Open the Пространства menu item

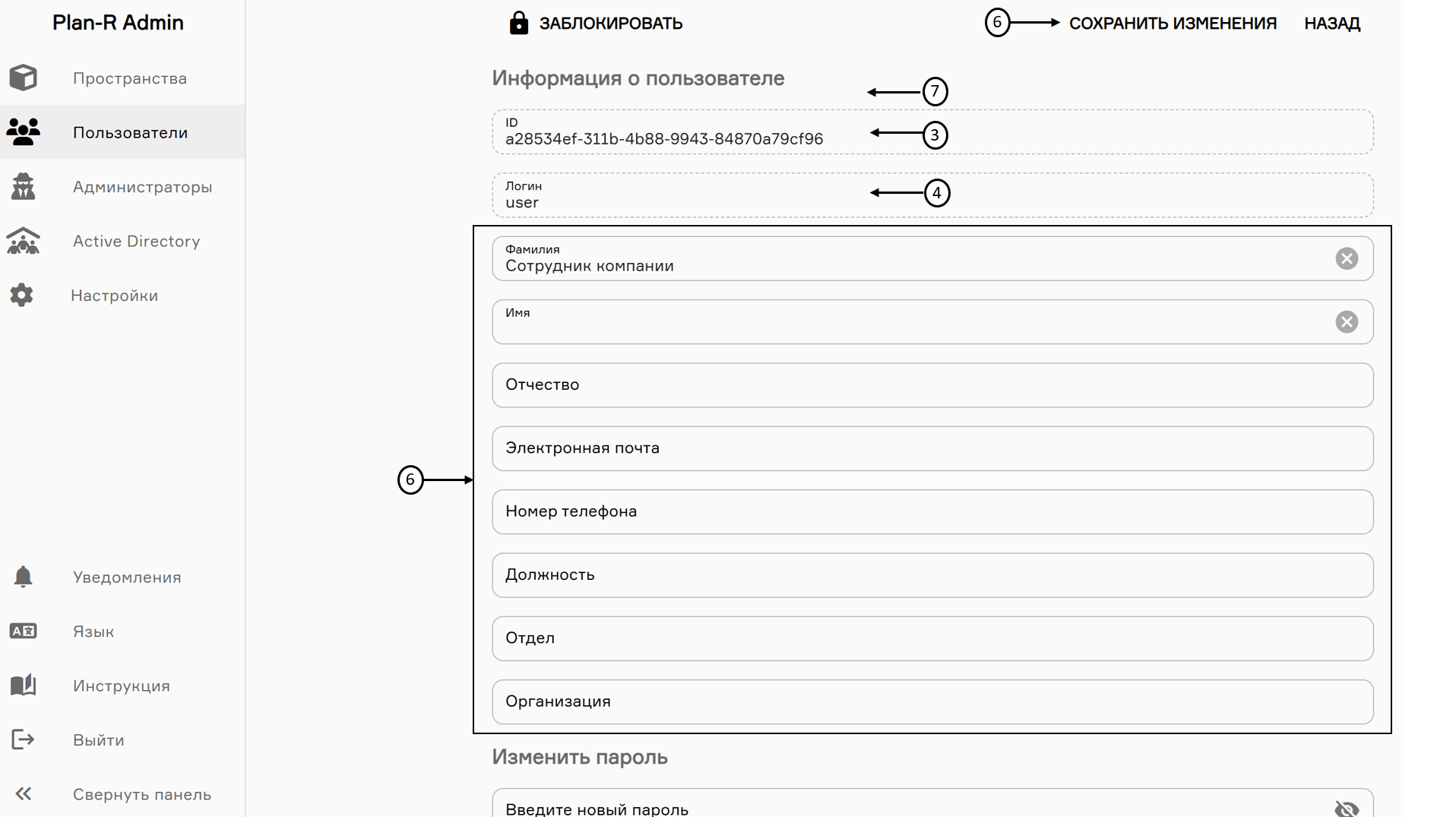(129, 78)
